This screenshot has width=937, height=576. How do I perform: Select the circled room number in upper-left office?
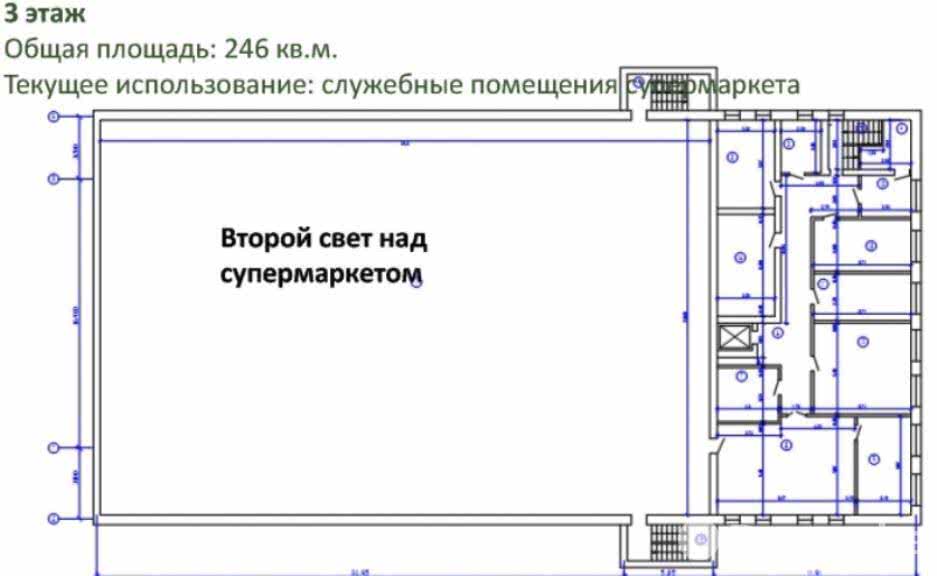(x=733, y=155)
